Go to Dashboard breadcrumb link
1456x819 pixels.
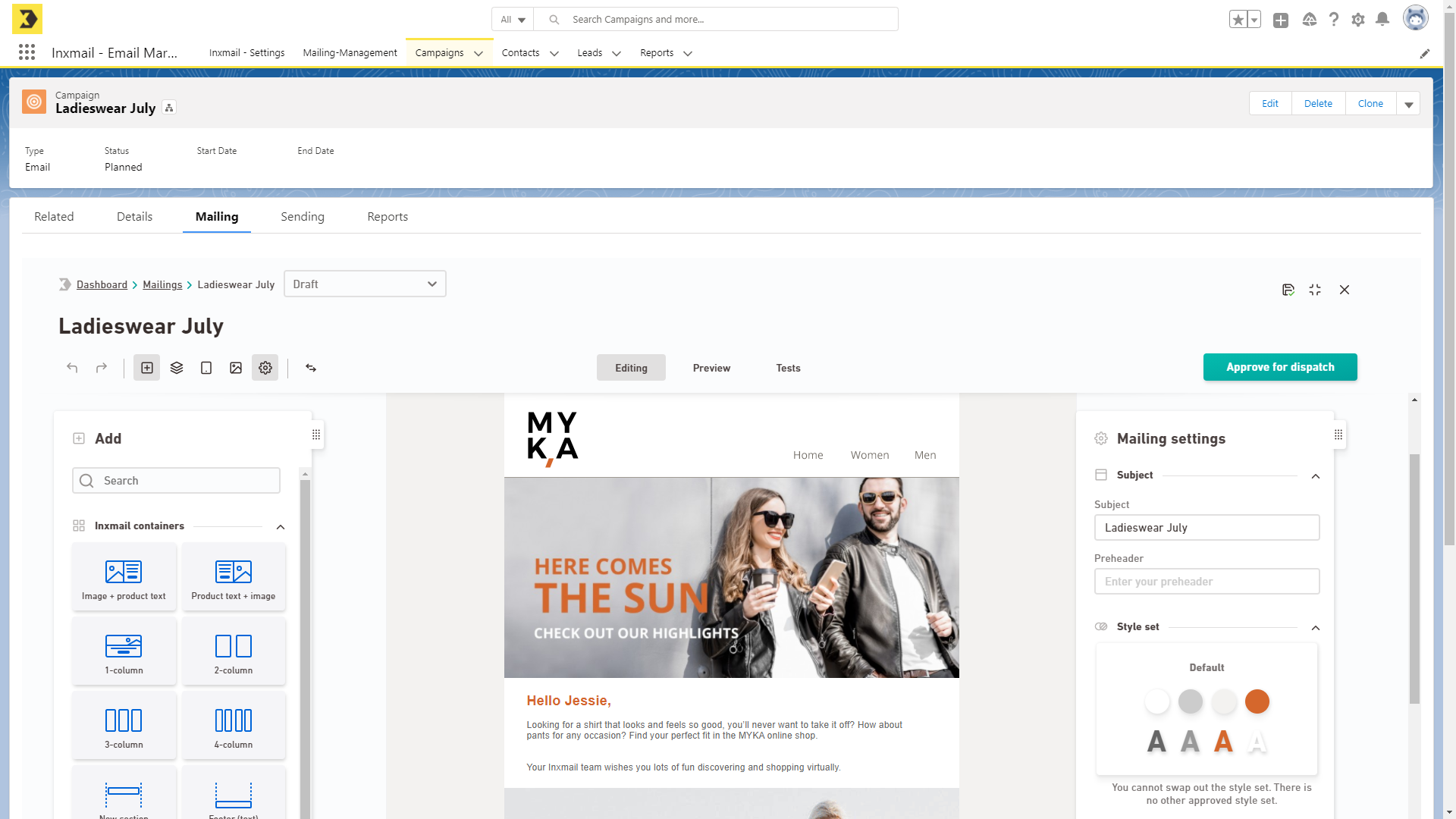[x=102, y=285]
